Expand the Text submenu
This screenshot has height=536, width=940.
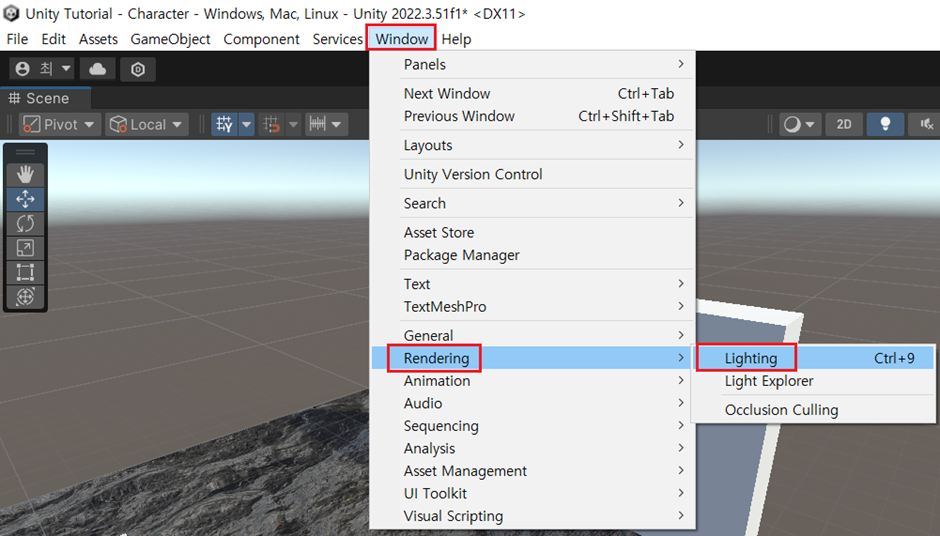(x=532, y=284)
